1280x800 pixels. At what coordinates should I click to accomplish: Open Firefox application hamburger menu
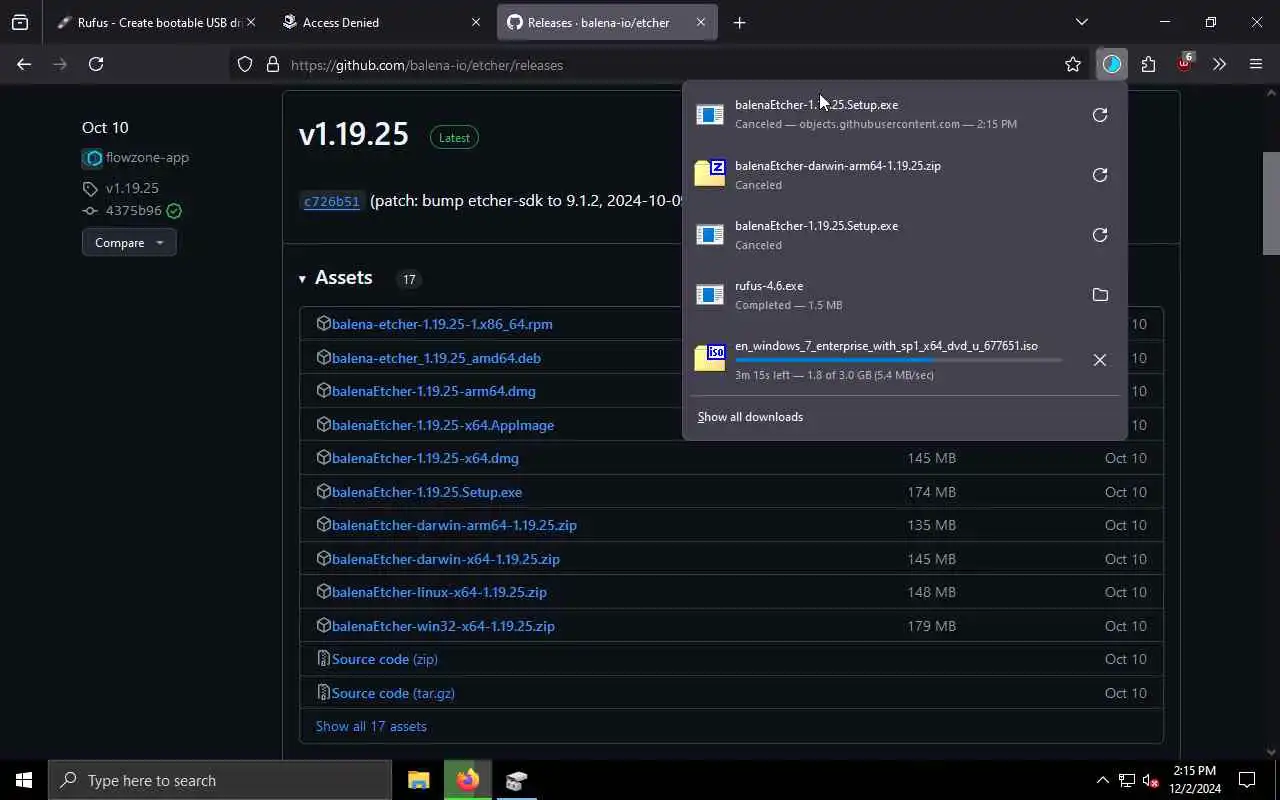coord(1256,65)
